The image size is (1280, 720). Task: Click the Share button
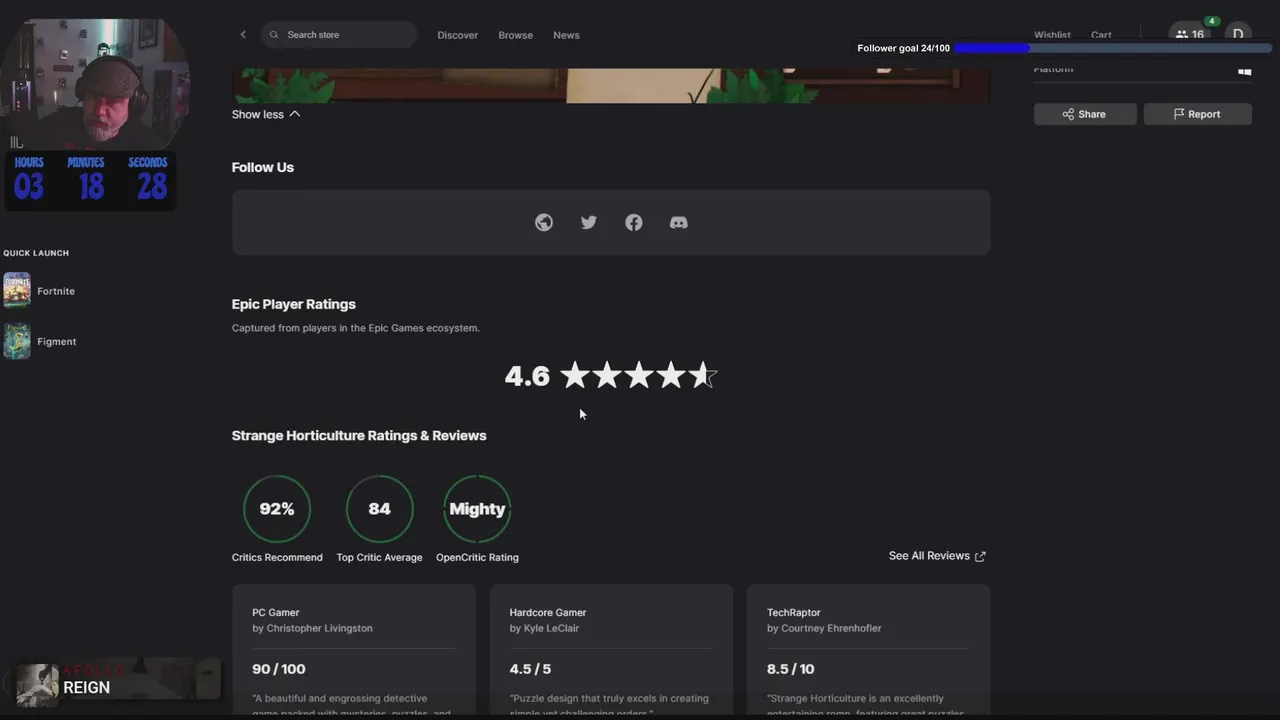(x=1085, y=114)
